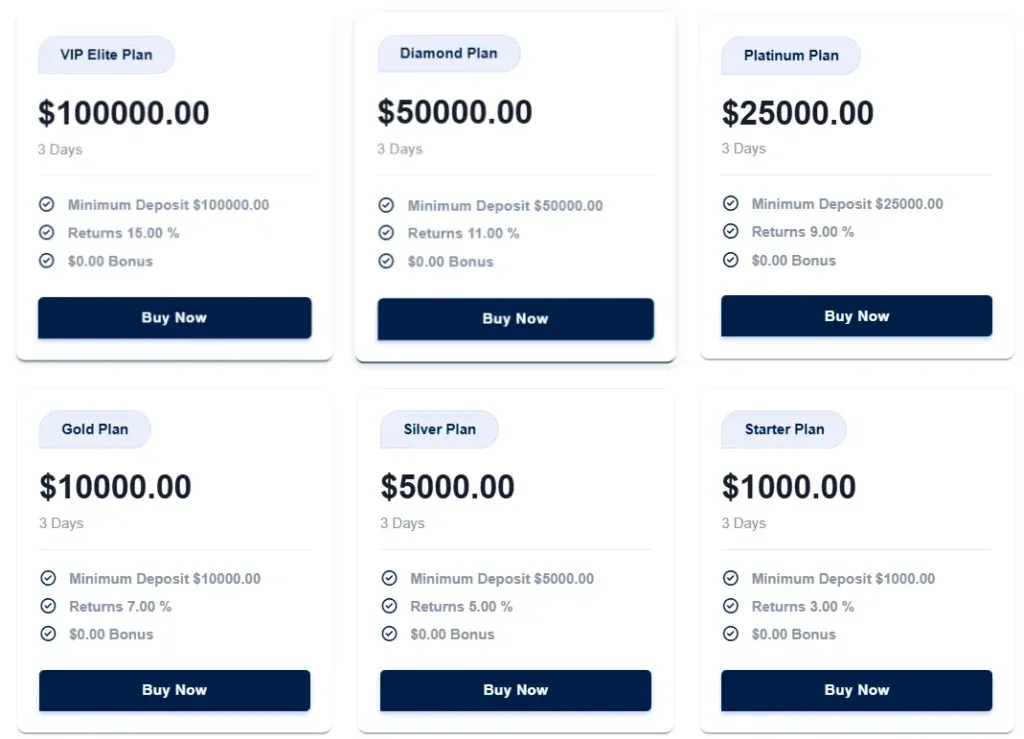The image size is (1024, 739).
Task: Select the Silver Plan badge
Action: tap(439, 430)
